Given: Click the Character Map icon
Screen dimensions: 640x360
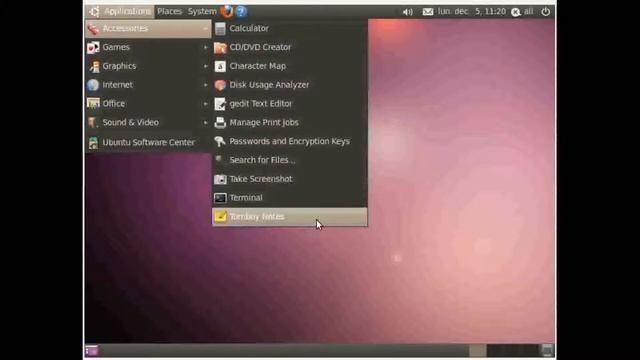Looking at the screenshot, I should pos(220,66).
